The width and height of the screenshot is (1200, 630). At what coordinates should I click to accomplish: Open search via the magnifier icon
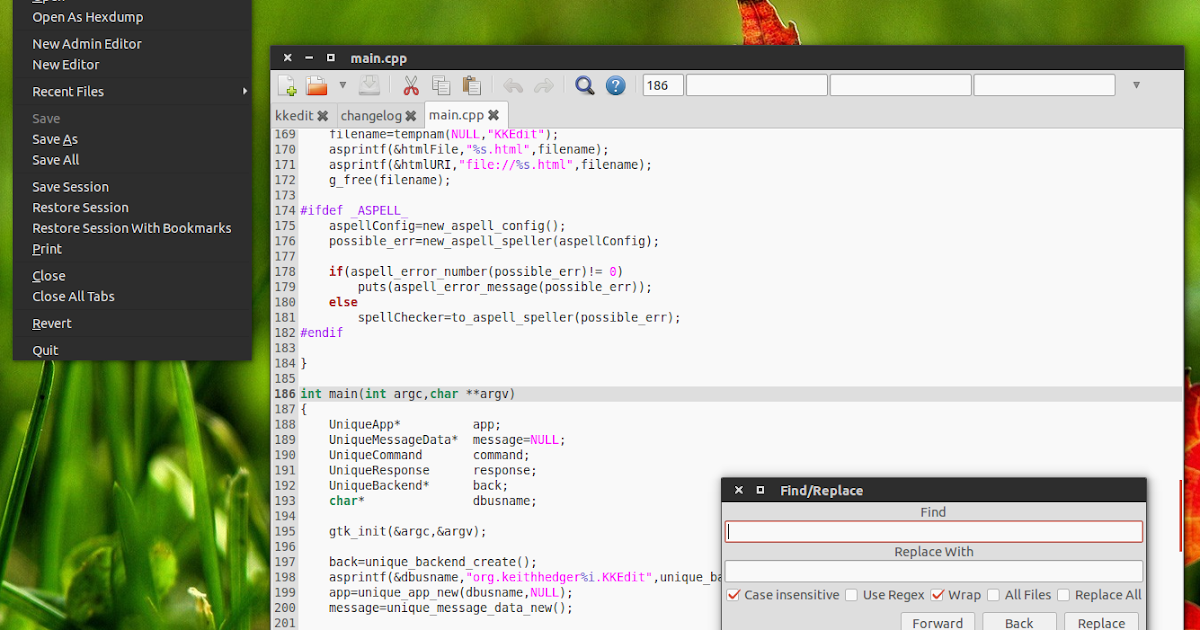click(x=585, y=85)
